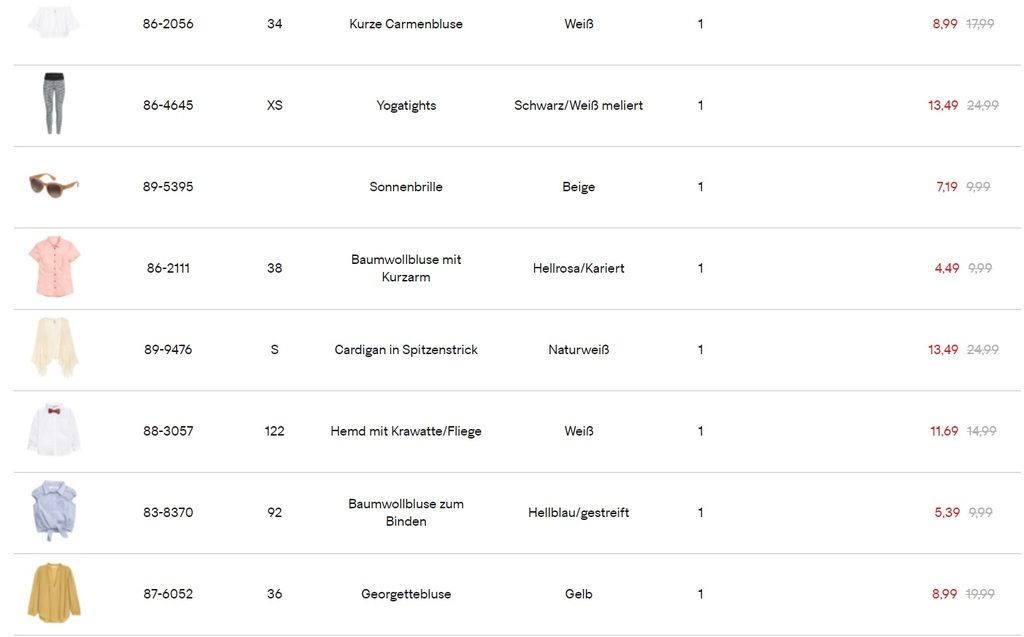The width and height of the screenshot is (1024, 637).
Task: Open Baumwollbluse mit Kurzarm product name
Action: coord(406,268)
